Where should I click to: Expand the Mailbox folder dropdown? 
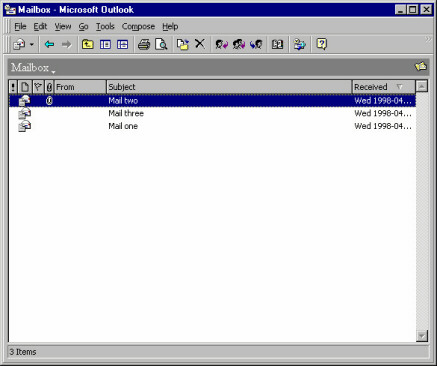pyautogui.click(x=53, y=72)
